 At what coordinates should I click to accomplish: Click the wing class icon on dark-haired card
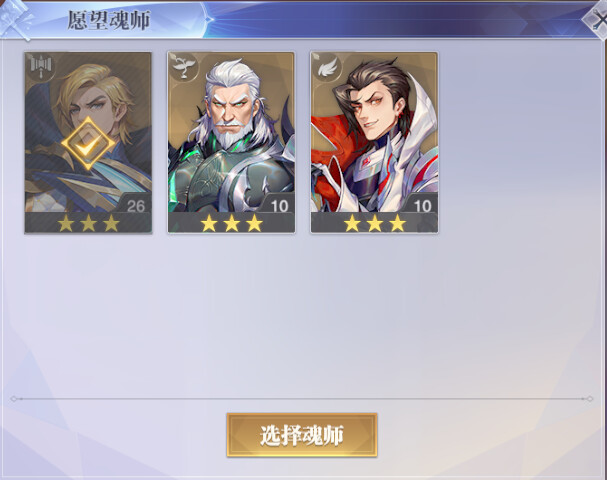pyautogui.click(x=327, y=67)
